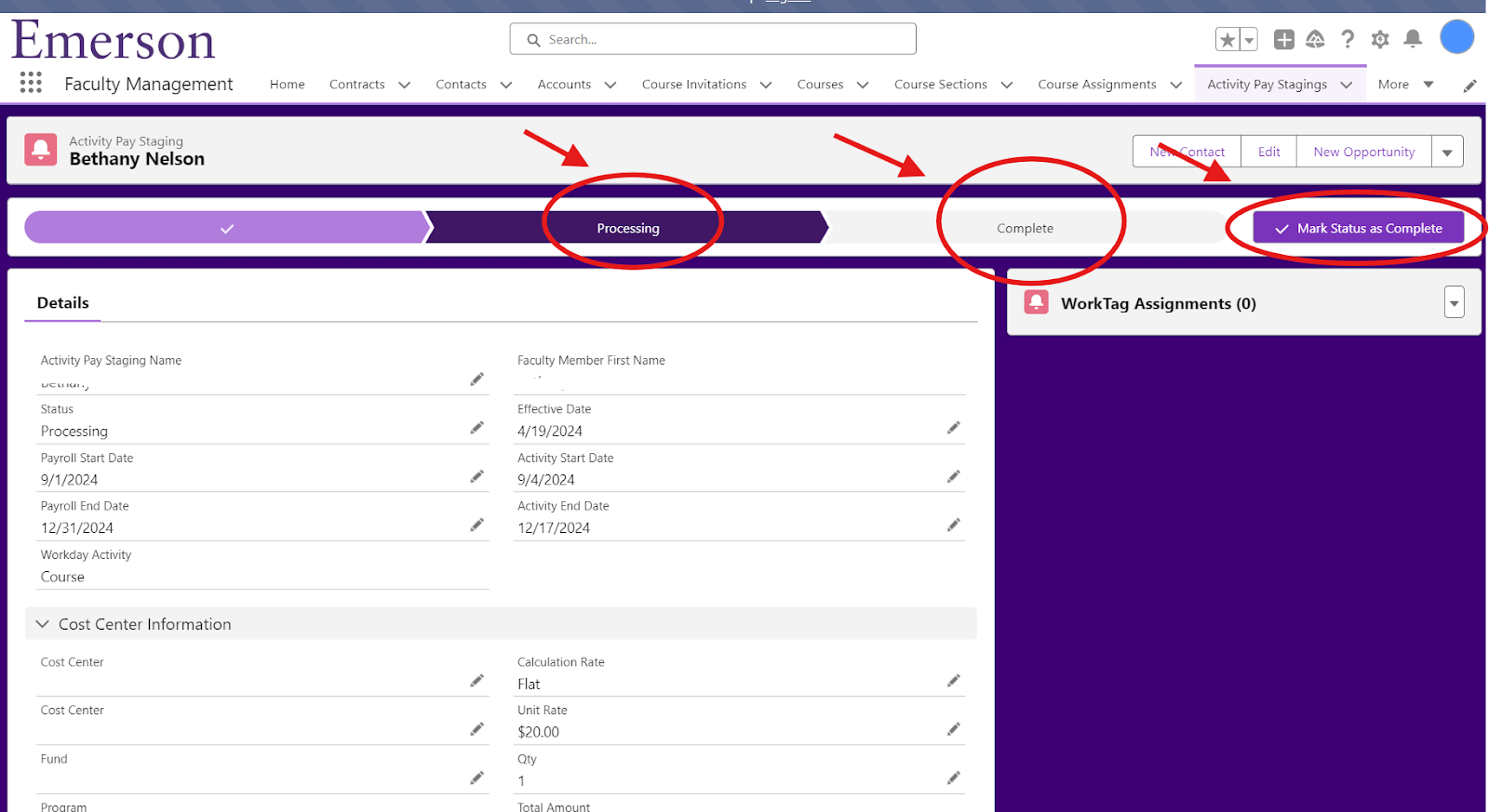Image resolution: width=1489 pixels, height=812 pixels.
Task: Click the Workday Activity value 'Course'
Action: click(x=62, y=577)
